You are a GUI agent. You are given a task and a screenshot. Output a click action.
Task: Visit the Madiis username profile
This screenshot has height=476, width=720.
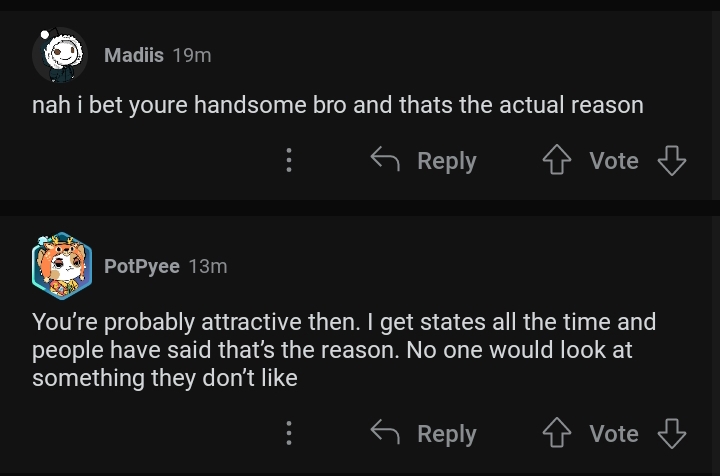134,56
